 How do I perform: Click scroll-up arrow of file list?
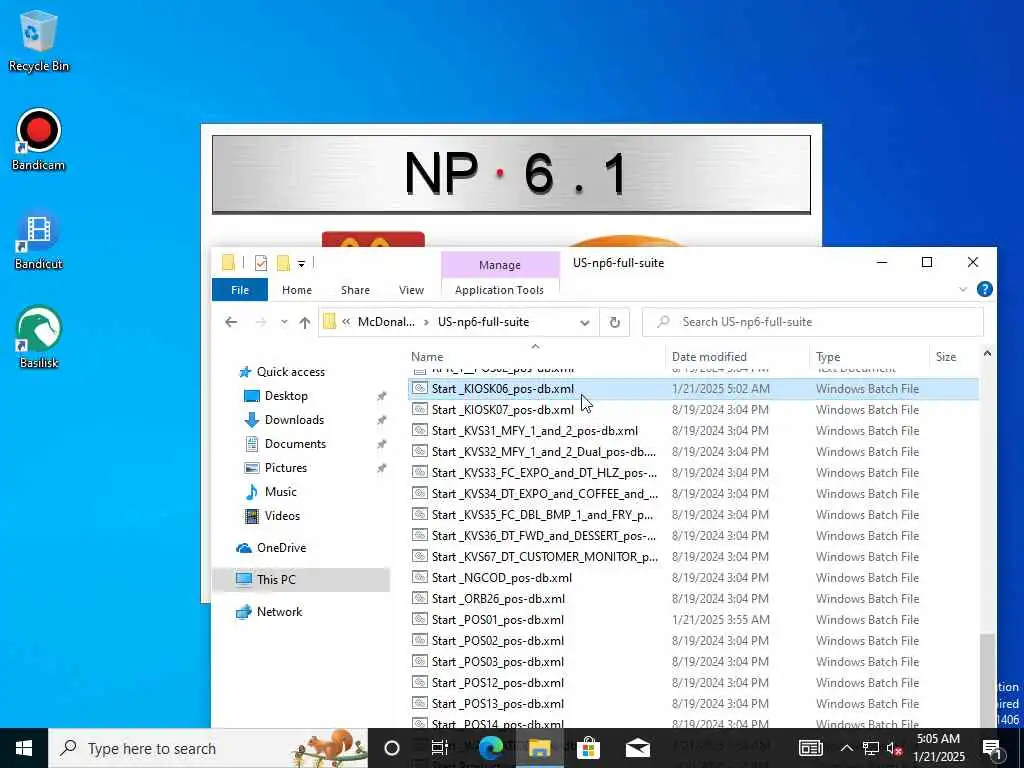click(x=987, y=353)
